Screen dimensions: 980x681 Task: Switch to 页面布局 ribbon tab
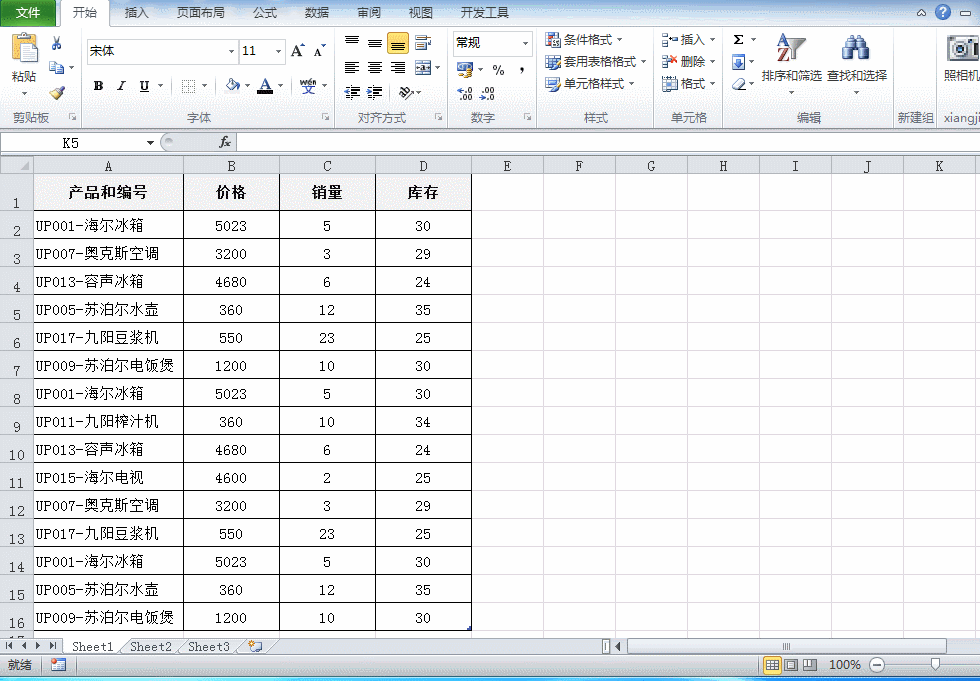[x=201, y=12]
